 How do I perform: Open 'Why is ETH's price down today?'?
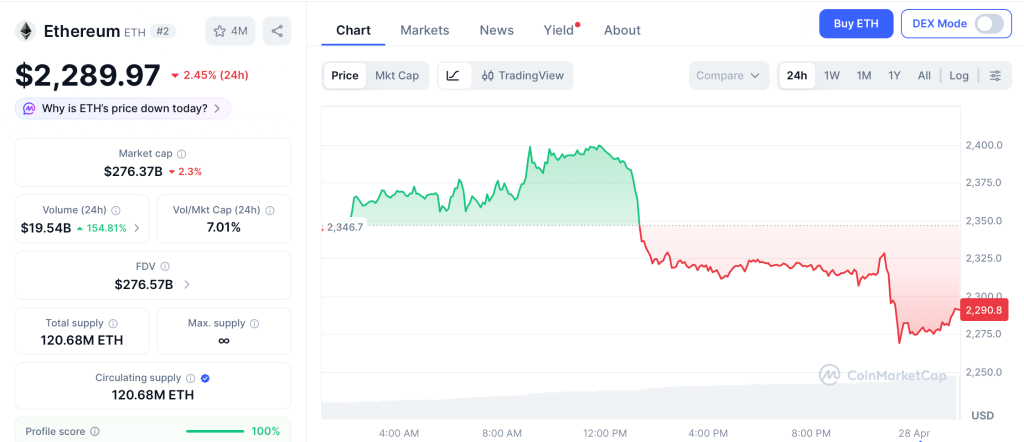(123, 108)
